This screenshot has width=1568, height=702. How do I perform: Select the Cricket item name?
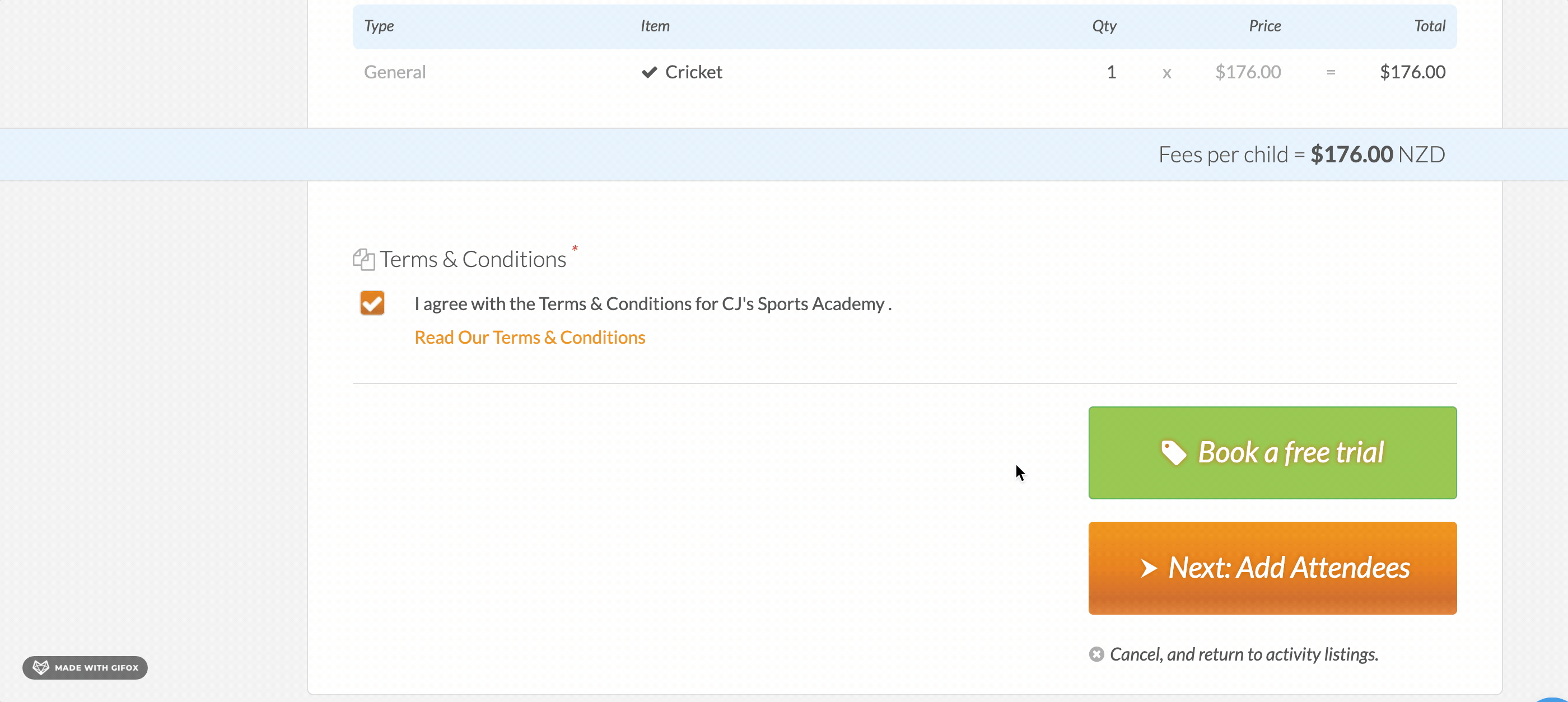pos(693,72)
